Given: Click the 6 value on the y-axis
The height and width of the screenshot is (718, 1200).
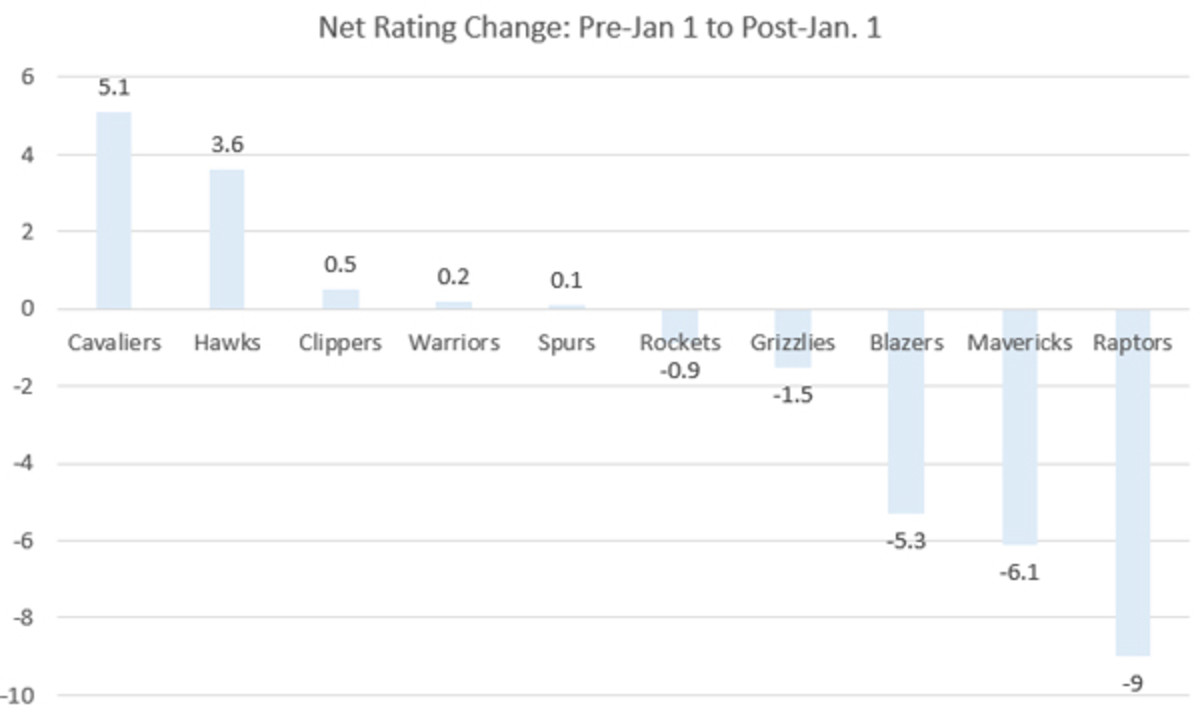Looking at the screenshot, I should pyautogui.click(x=27, y=77).
